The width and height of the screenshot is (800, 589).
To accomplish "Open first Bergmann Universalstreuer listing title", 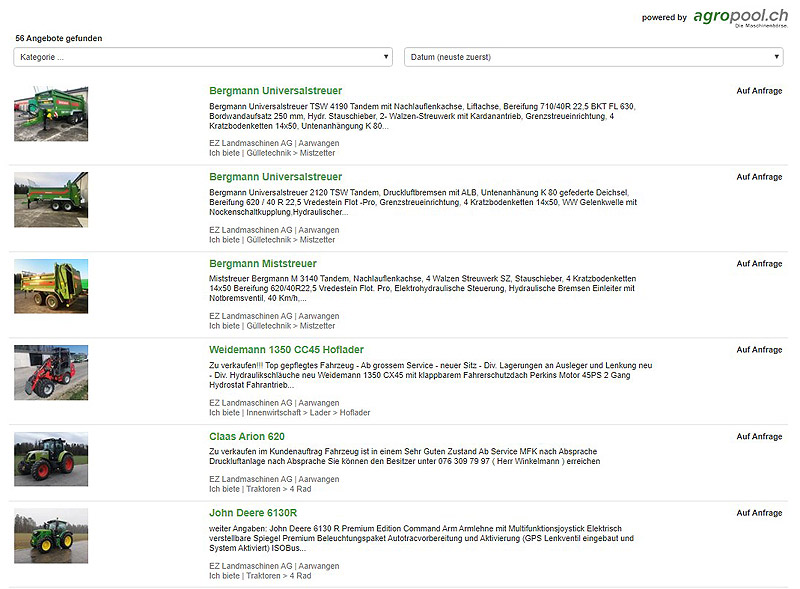I will click(275, 91).
